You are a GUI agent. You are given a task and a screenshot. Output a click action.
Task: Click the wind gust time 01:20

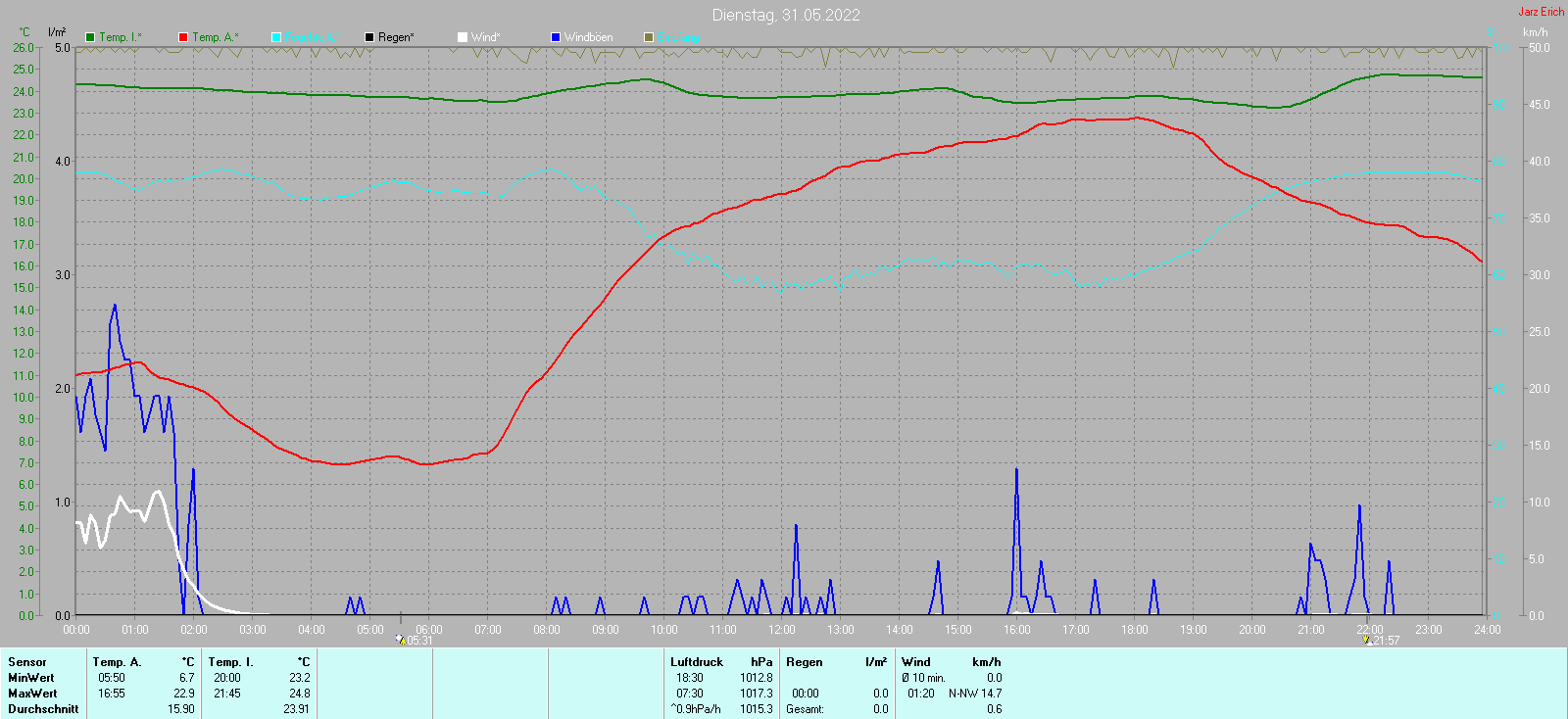[x=921, y=694]
